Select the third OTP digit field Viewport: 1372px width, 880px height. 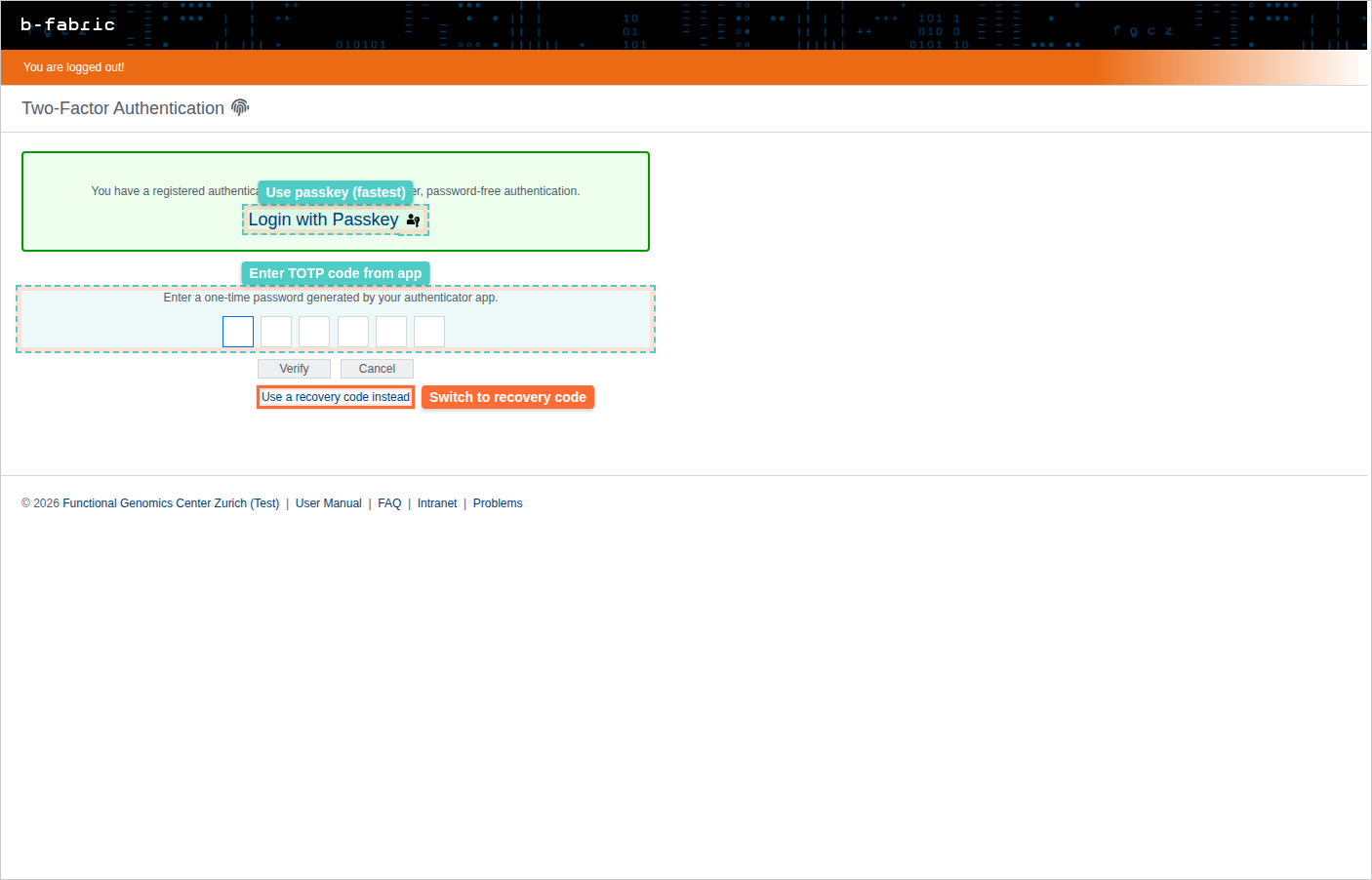pyautogui.click(x=314, y=332)
